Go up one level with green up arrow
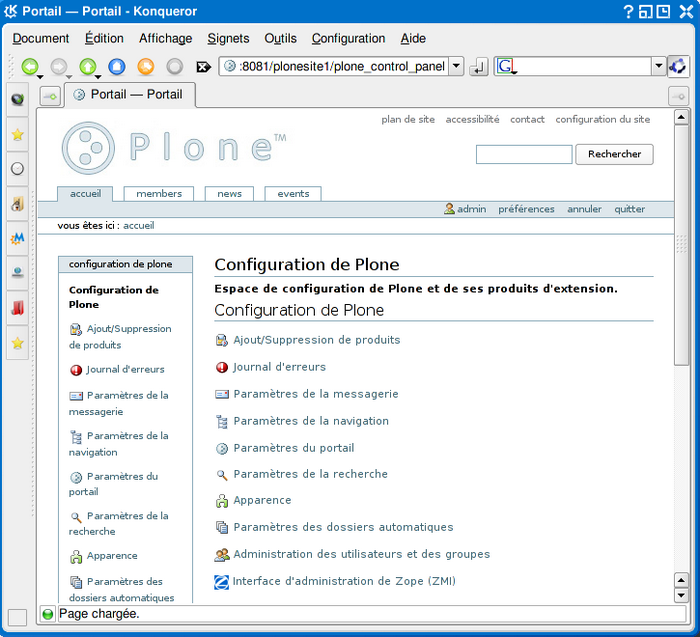Screen dimensions: 700x637 [x=88, y=67]
